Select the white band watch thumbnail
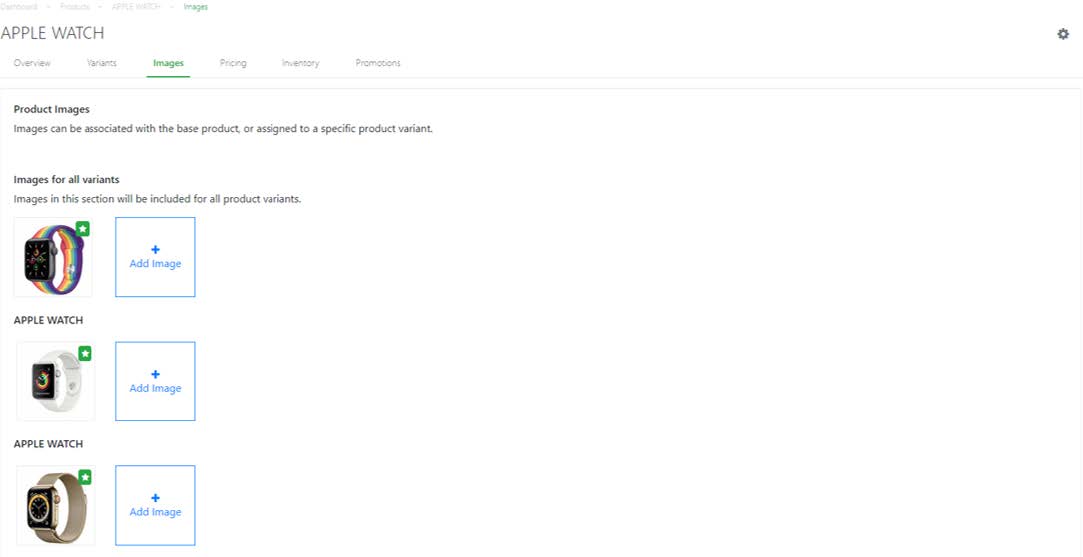The width and height of the screenshot is (1083, 557). click(54, 382)
